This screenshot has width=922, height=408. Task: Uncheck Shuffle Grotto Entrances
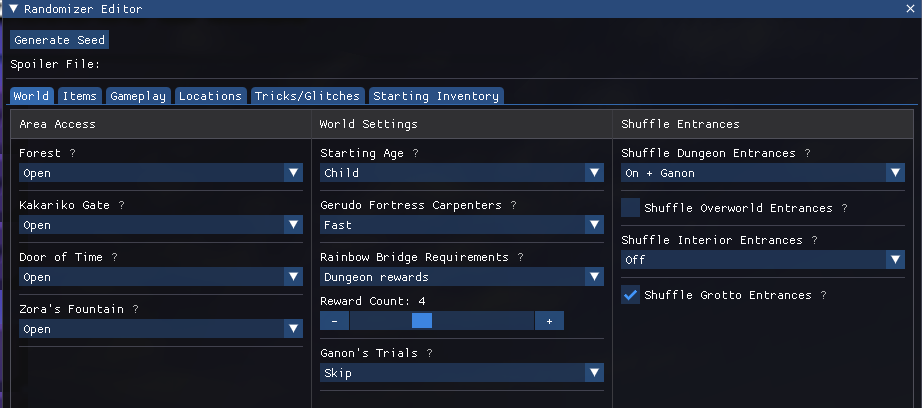tap(631, 295)
